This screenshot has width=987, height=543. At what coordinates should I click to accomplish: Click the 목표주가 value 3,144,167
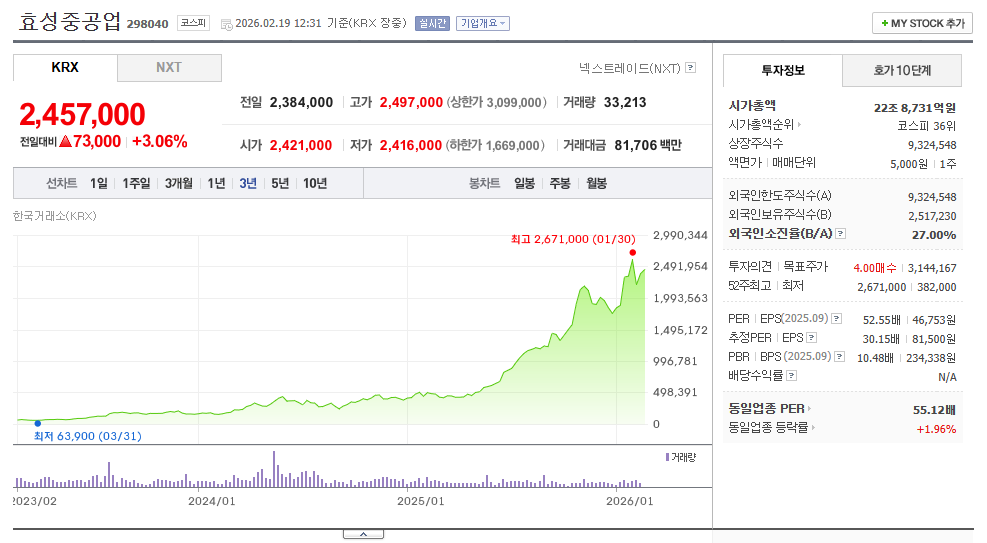pyautogui.click(x=932, y=268)
